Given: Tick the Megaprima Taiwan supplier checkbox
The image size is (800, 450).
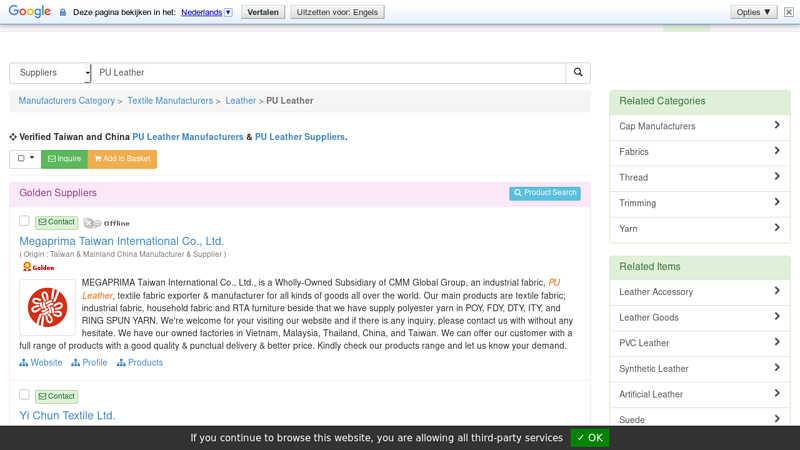Looking at the screenshot, I should [x=24, y=221].
